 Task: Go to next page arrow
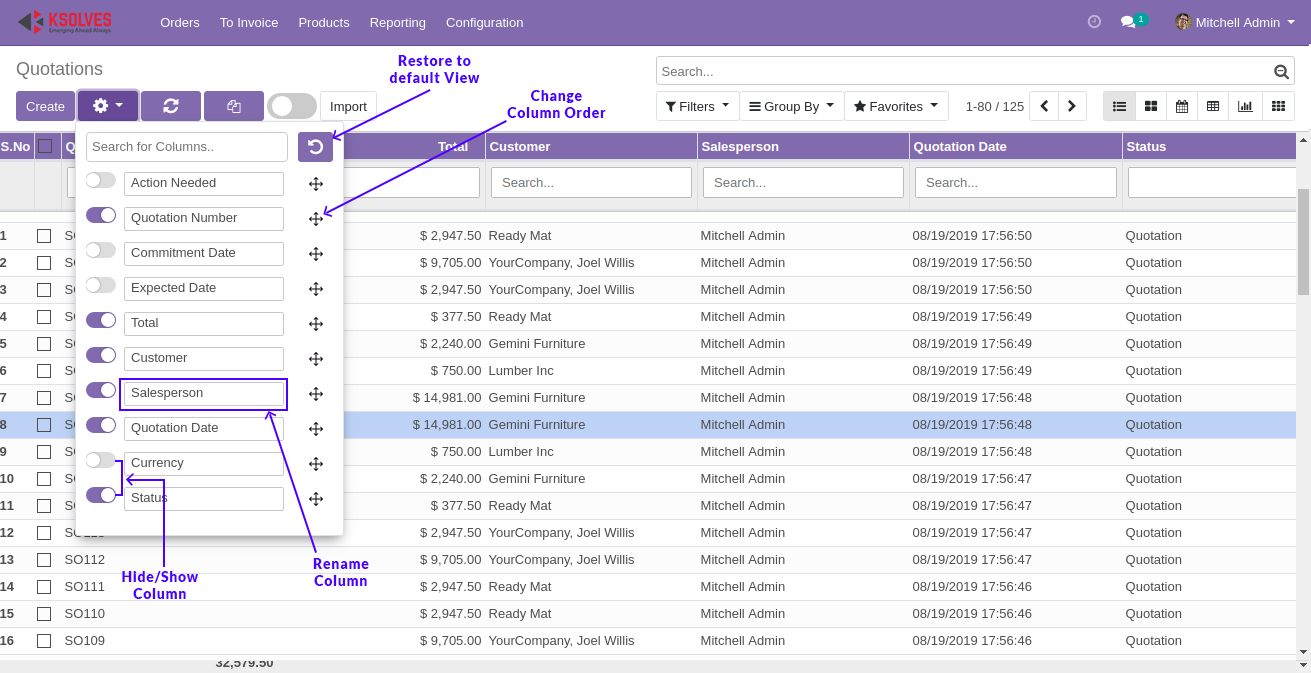tap(1072, 106)
